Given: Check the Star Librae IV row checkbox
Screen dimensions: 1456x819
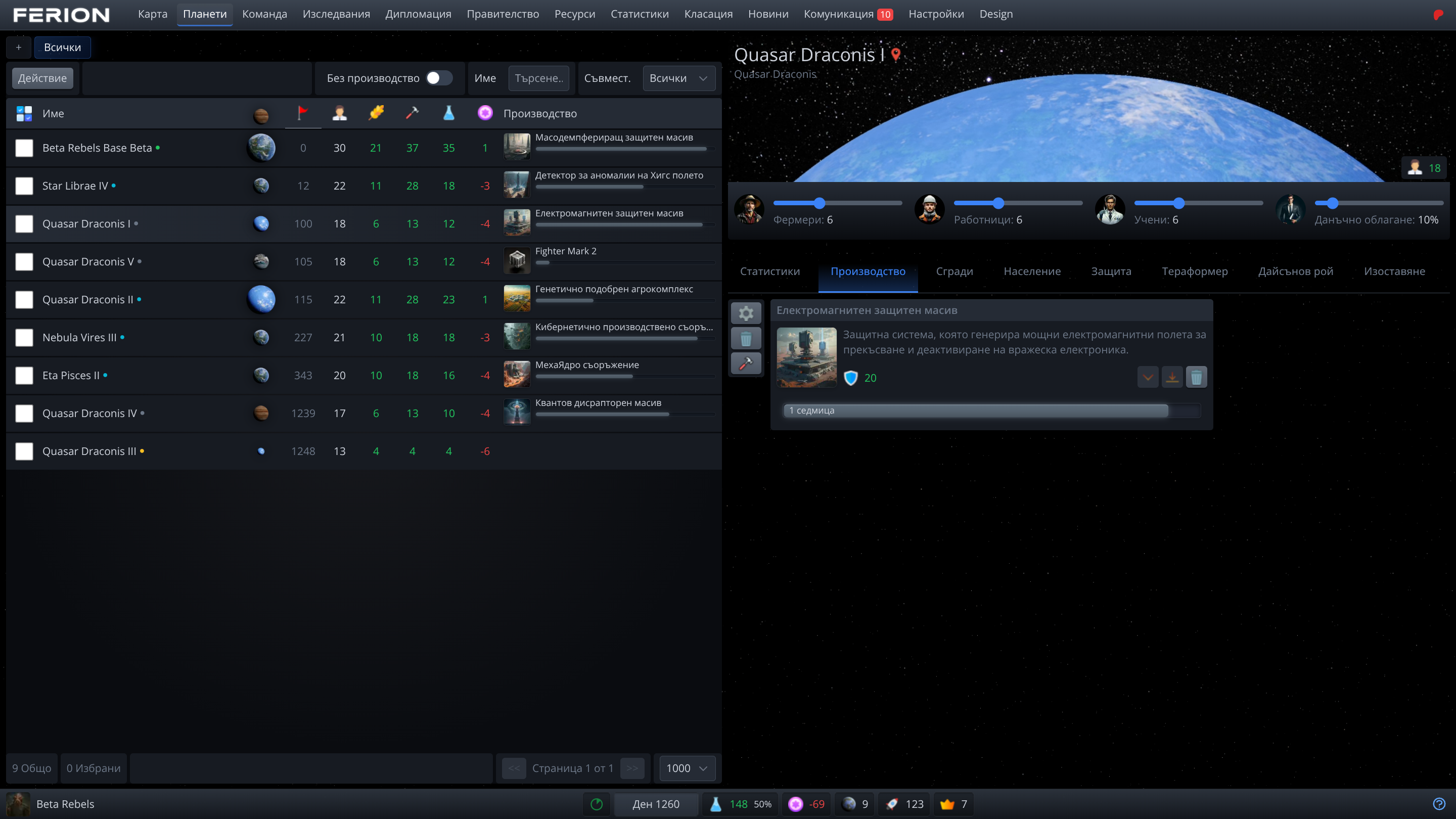Looking at the screenshot, I should click(24, 186).
